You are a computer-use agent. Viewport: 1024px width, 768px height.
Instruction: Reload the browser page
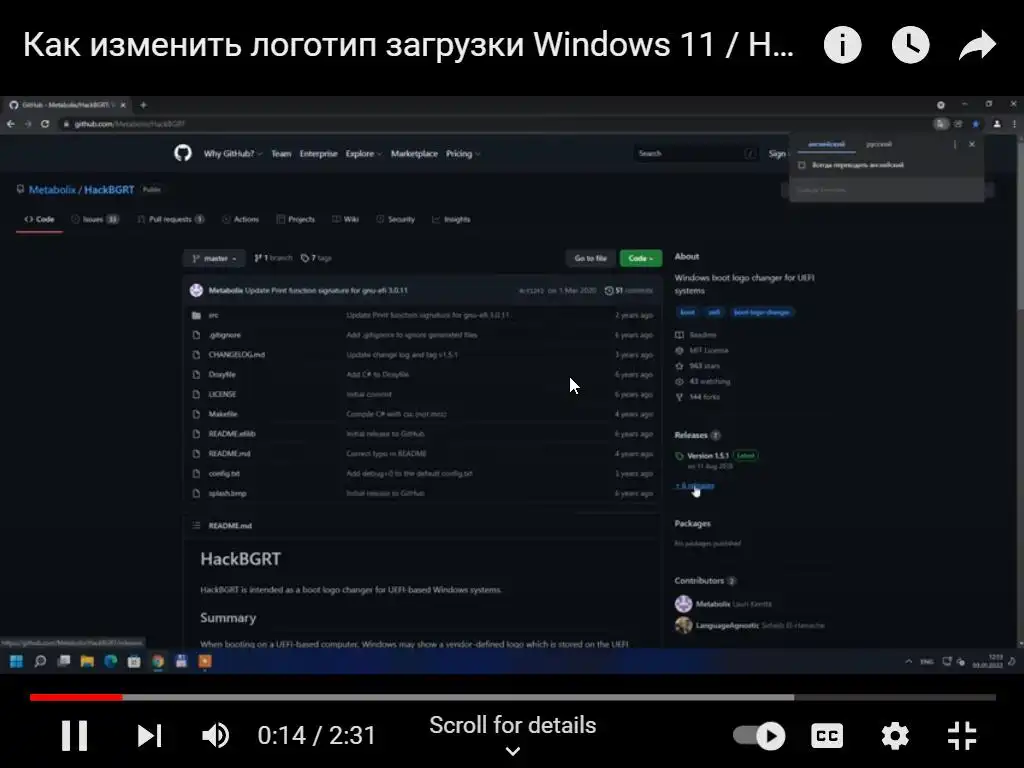[x=45, y=123]
